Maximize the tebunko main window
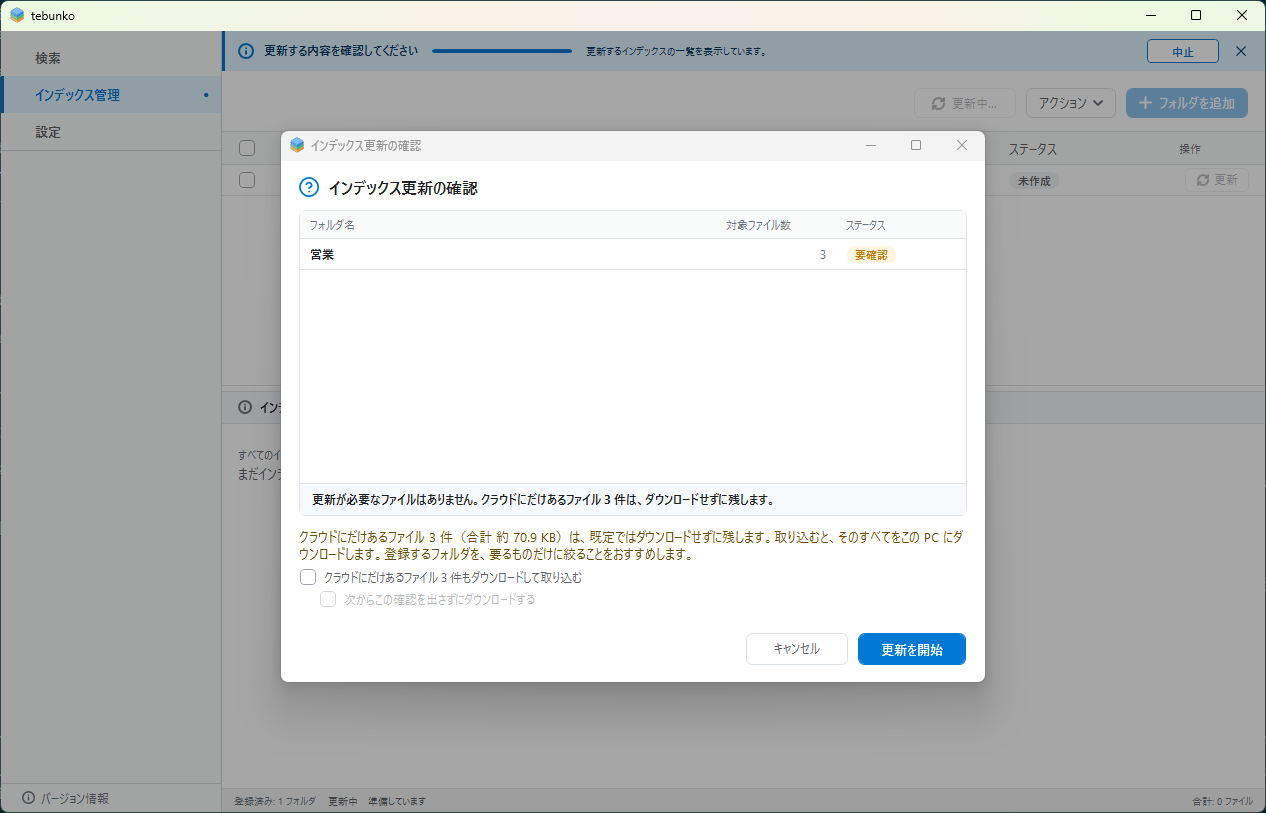 pos(1196,15)
